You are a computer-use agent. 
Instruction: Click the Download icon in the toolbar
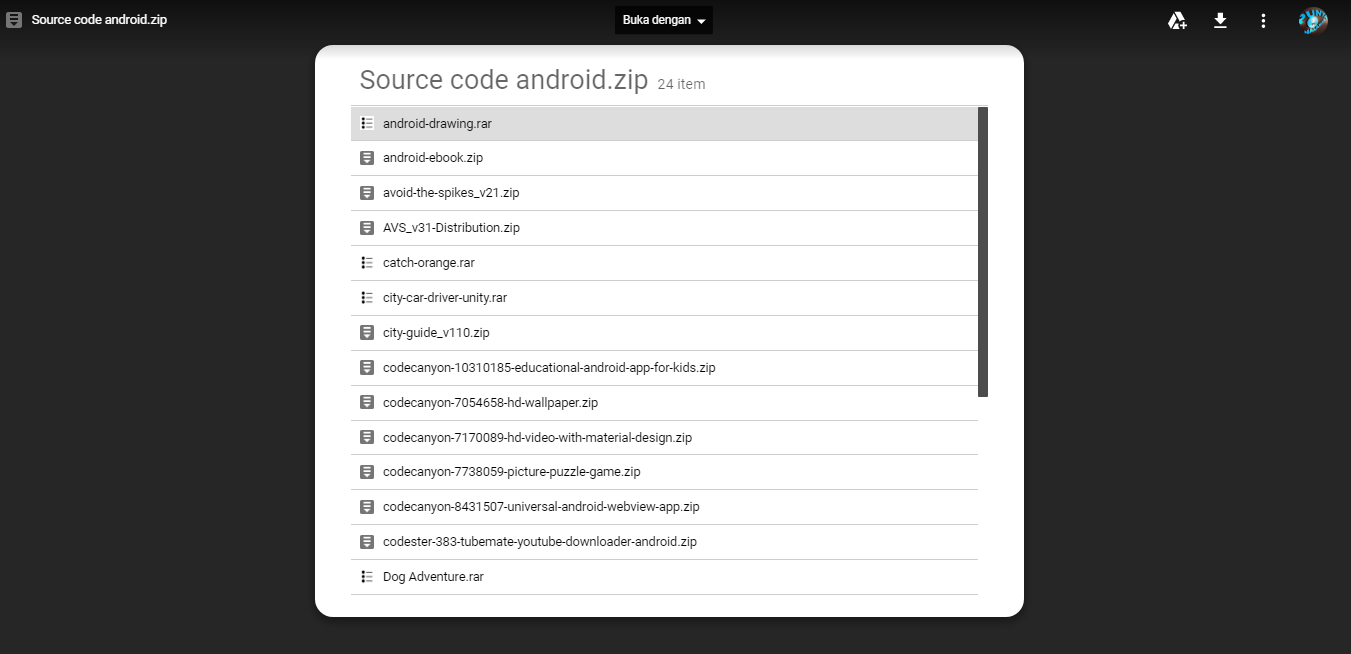pos(1220,20)
